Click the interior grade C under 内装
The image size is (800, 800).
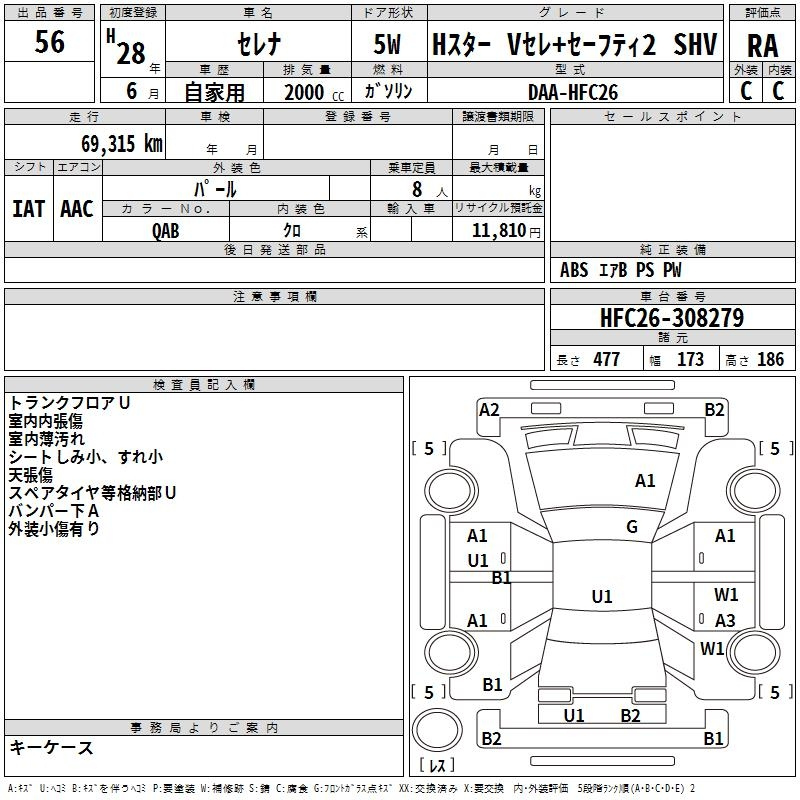(x=778, y=91)
